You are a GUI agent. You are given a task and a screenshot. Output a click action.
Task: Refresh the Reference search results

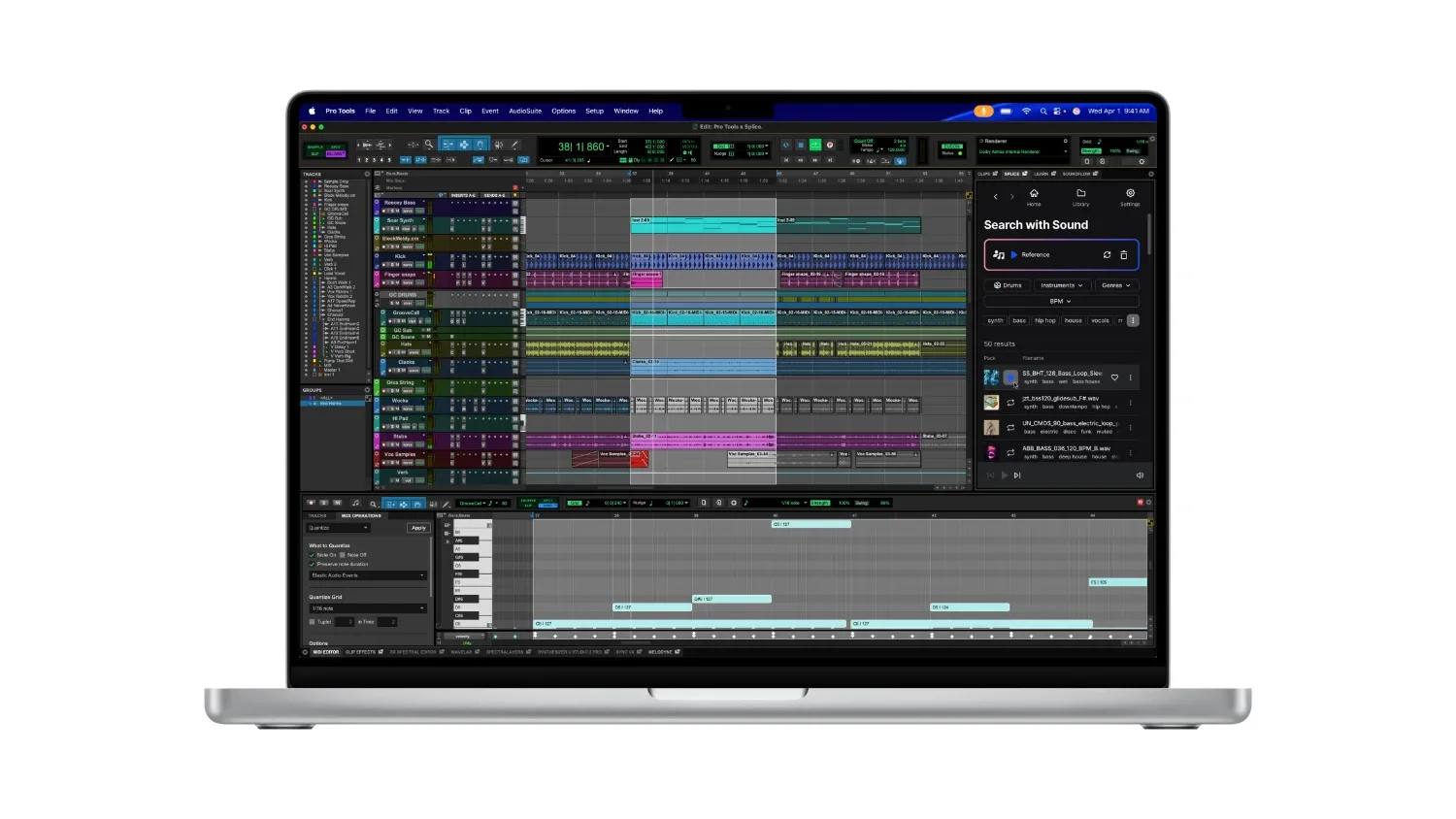click(1108, 253)
